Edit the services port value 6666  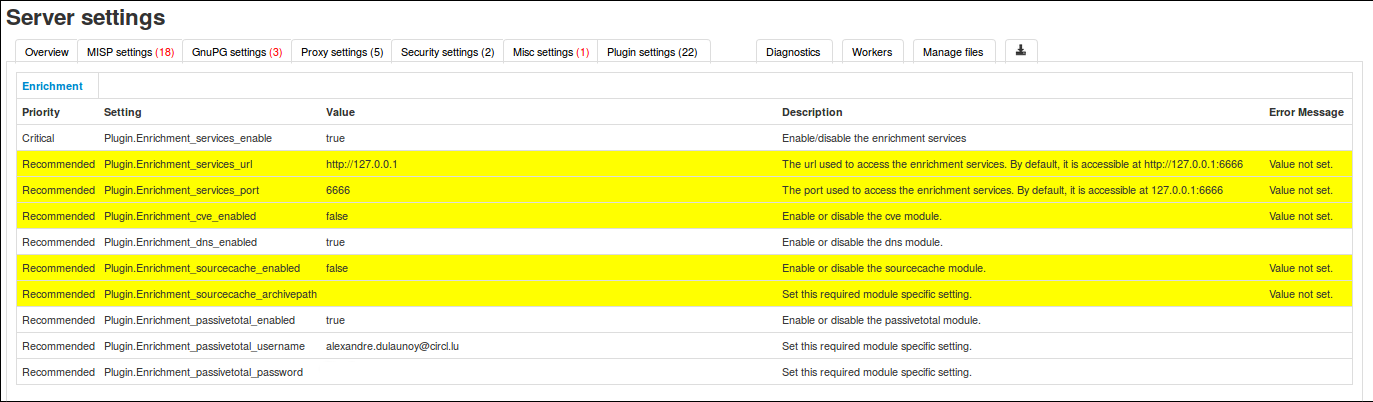338,190
